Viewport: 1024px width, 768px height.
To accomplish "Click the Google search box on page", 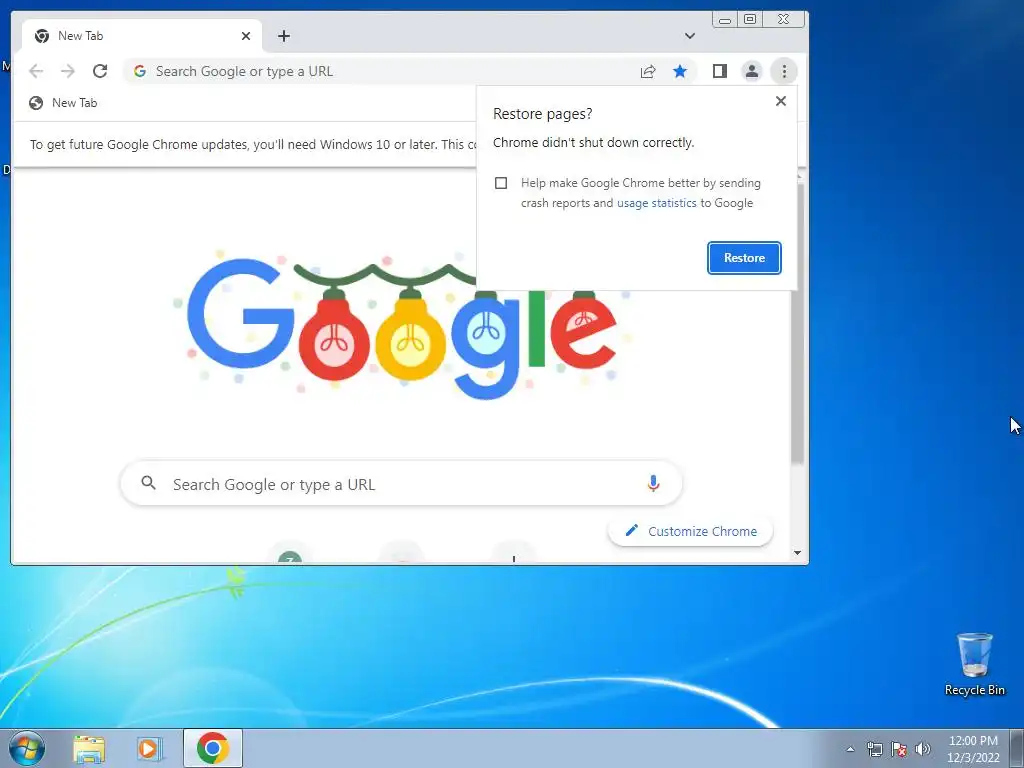I will click(401, 484).
